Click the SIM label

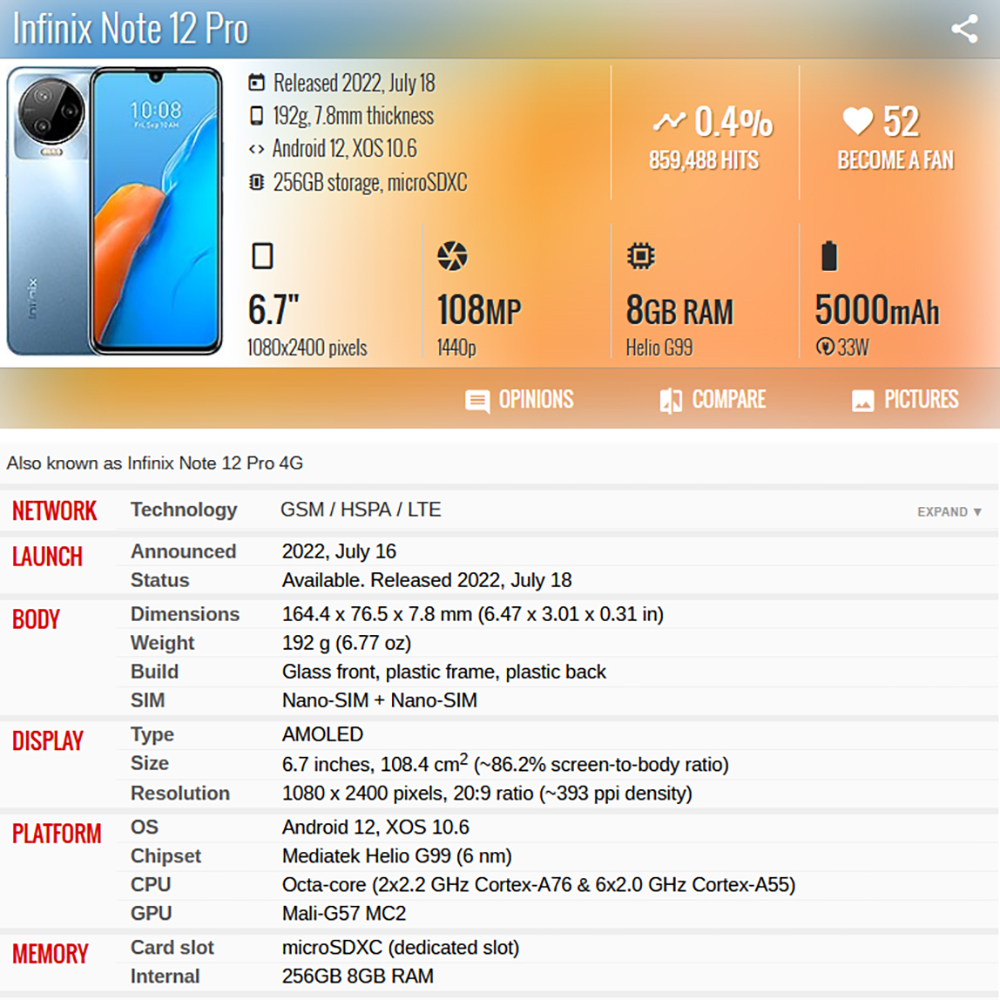point(147,700)
